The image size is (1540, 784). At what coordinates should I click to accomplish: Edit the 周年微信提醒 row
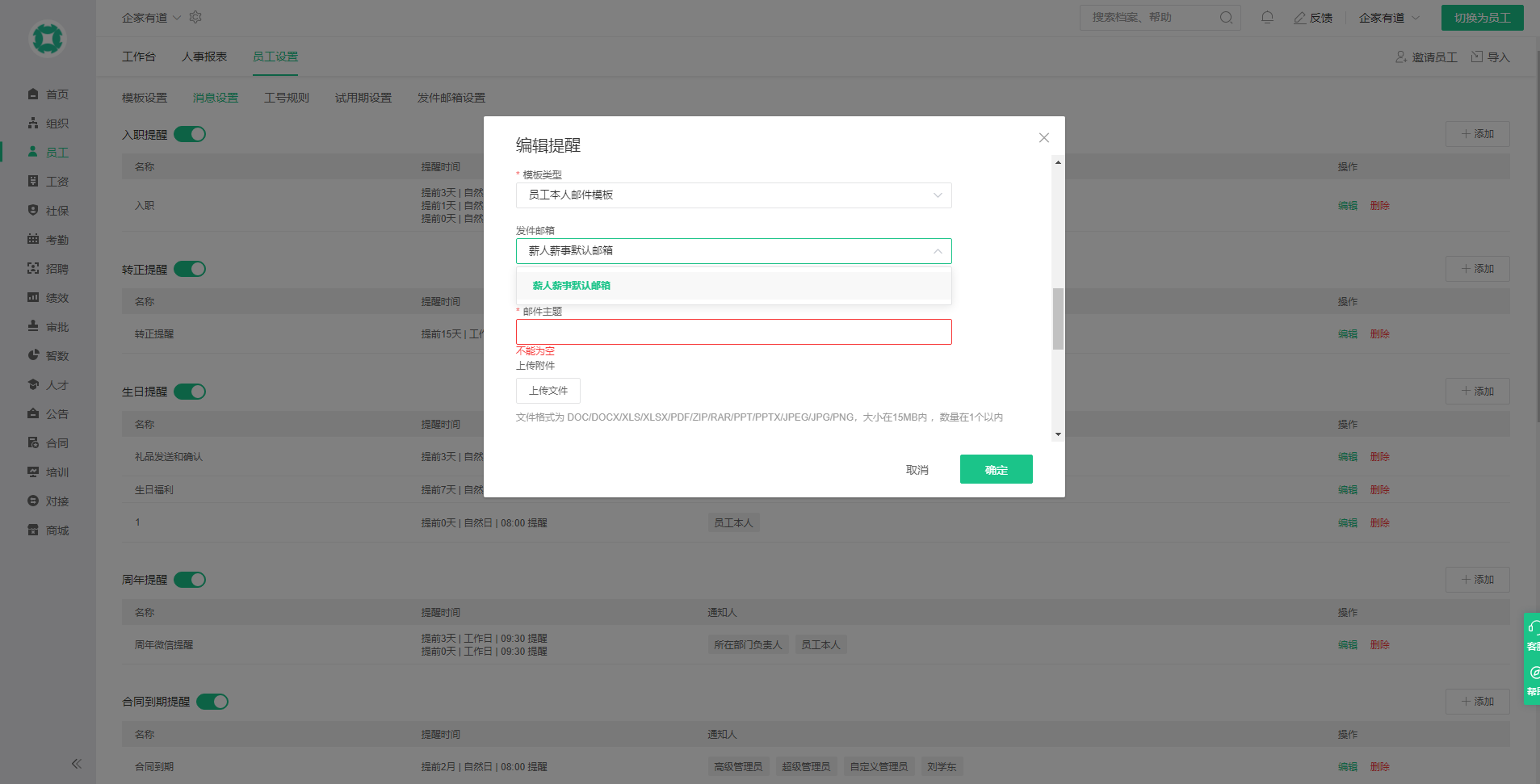[x=1348, y=645]
